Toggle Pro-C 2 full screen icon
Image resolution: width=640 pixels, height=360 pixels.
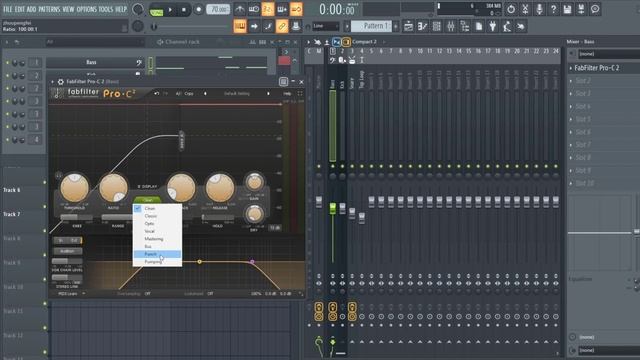pyautogui.click(x=300, y=93)
